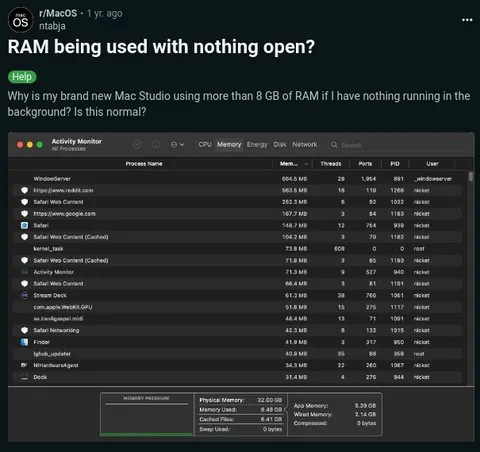The image size is (480, 452).
Task: Click the _windowserver user cell
Action: 433,179
